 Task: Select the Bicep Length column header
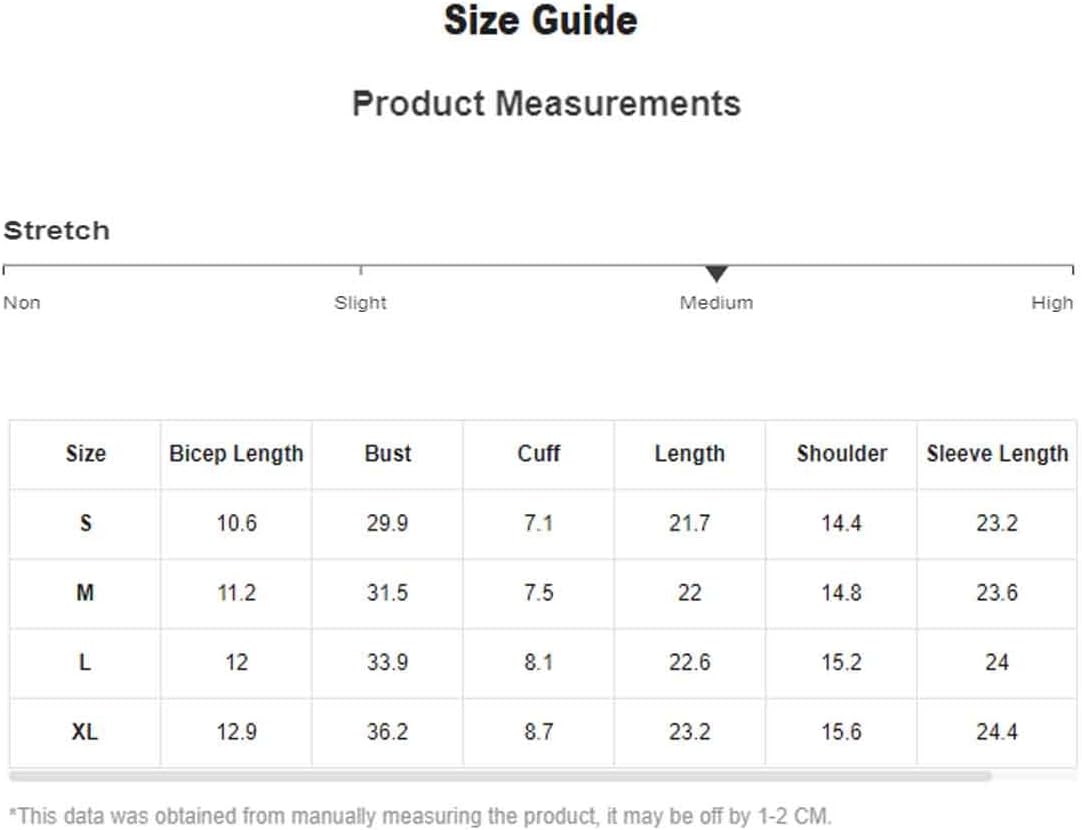pyautogui.click(x=236, y=454)
